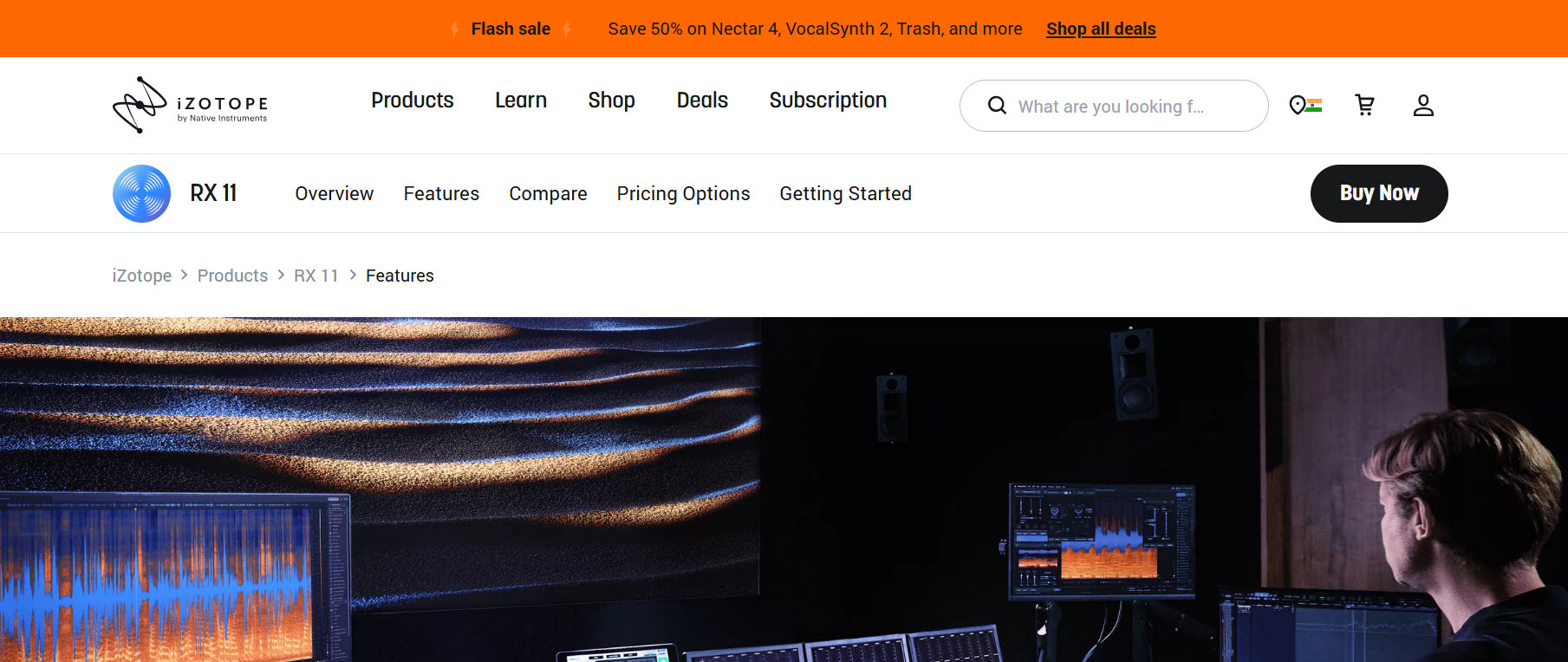Image resolution: width=1568 pixels, height=662 pixels.
Task: Open the Products menu
Action: pyautogui.click(x=413, y=101)
